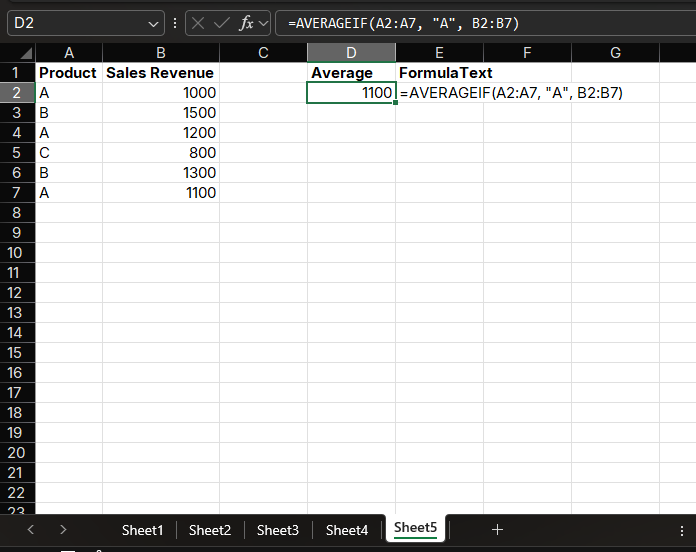696x552 pixels.
Task: Select row 2 header
Action: (17, 93)
